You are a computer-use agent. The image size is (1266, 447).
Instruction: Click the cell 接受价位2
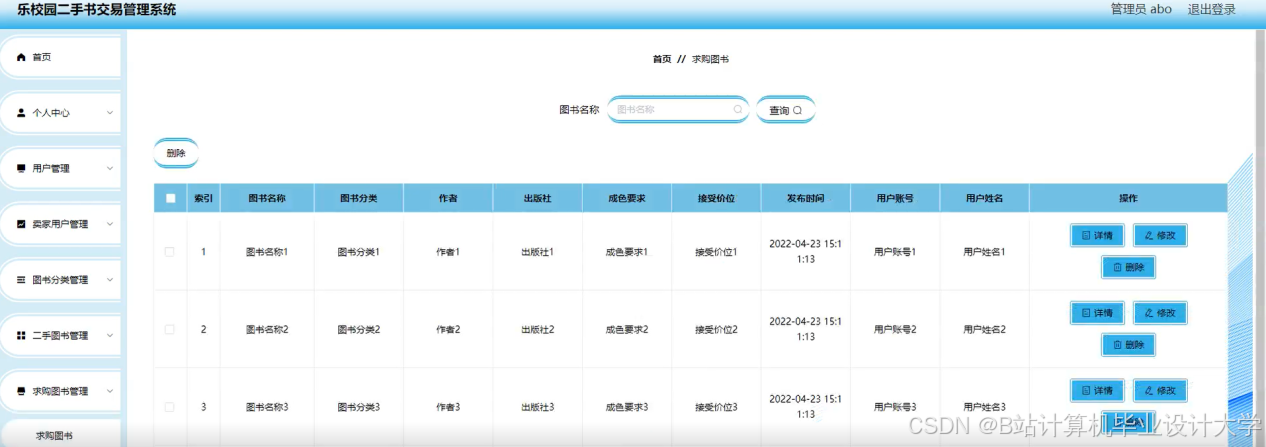[x=716, y=329]
